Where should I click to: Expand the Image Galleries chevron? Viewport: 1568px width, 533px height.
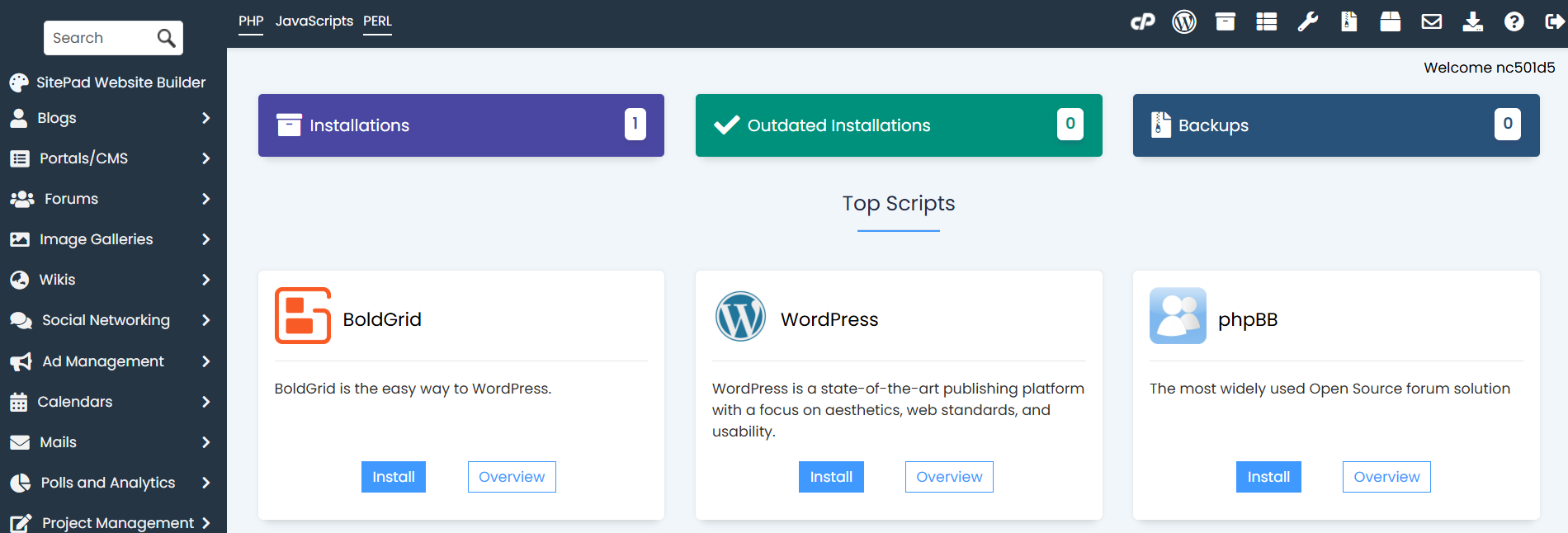click(206, 239)
